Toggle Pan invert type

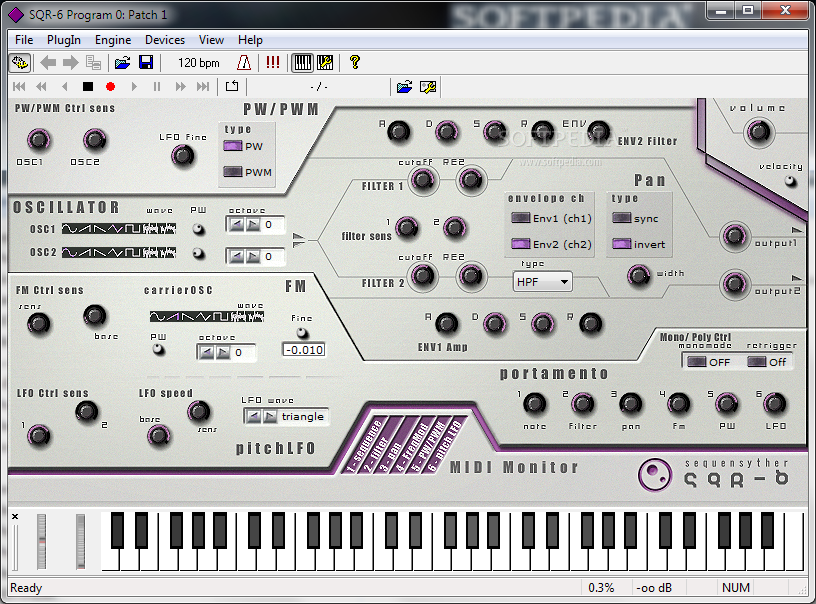coord(622,243)
